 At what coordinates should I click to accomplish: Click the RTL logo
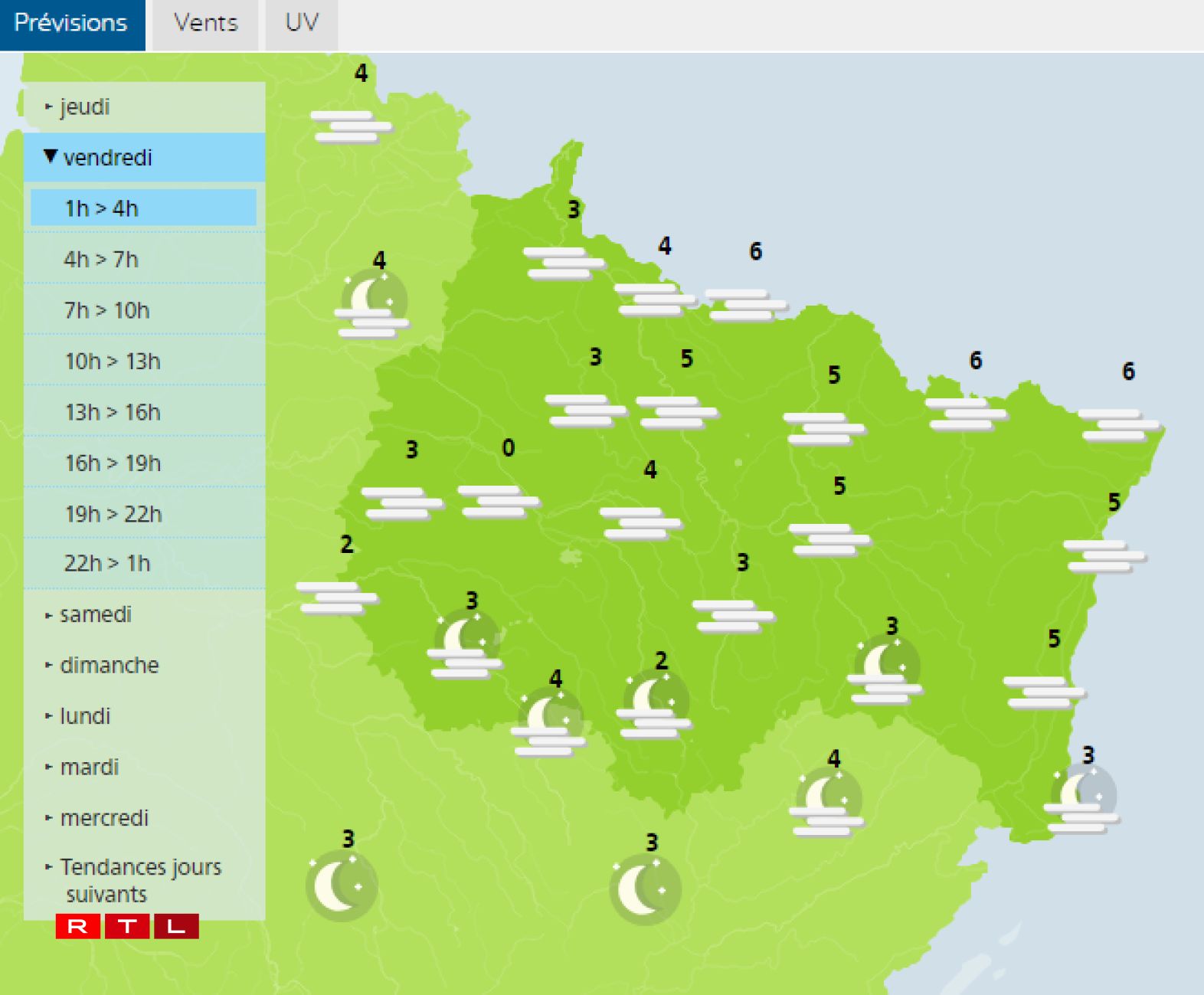(127, 926)
